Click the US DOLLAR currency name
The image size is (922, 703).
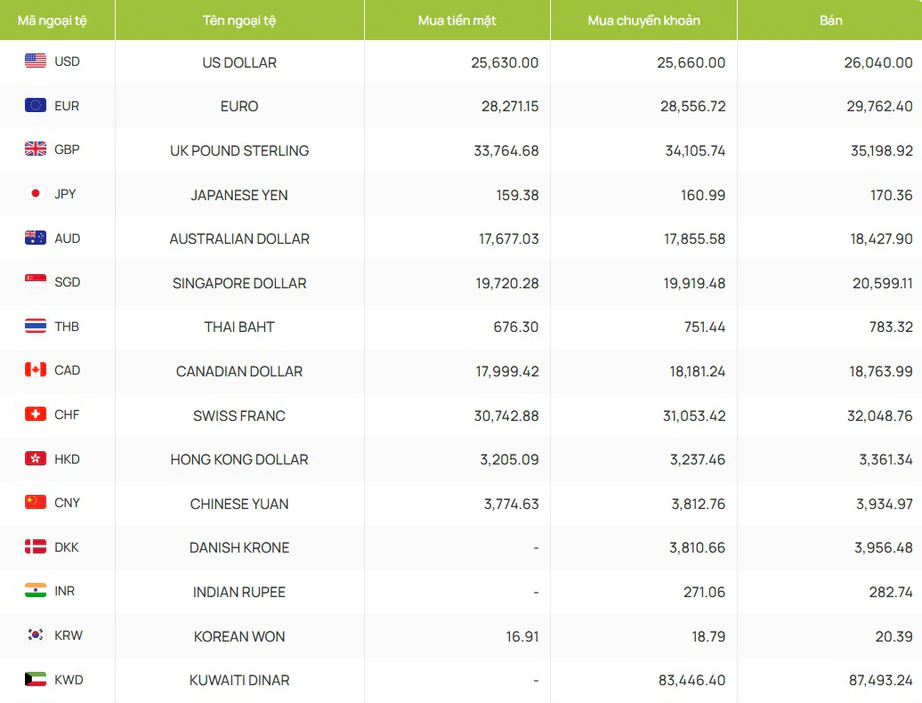click(x=239, y=62)
